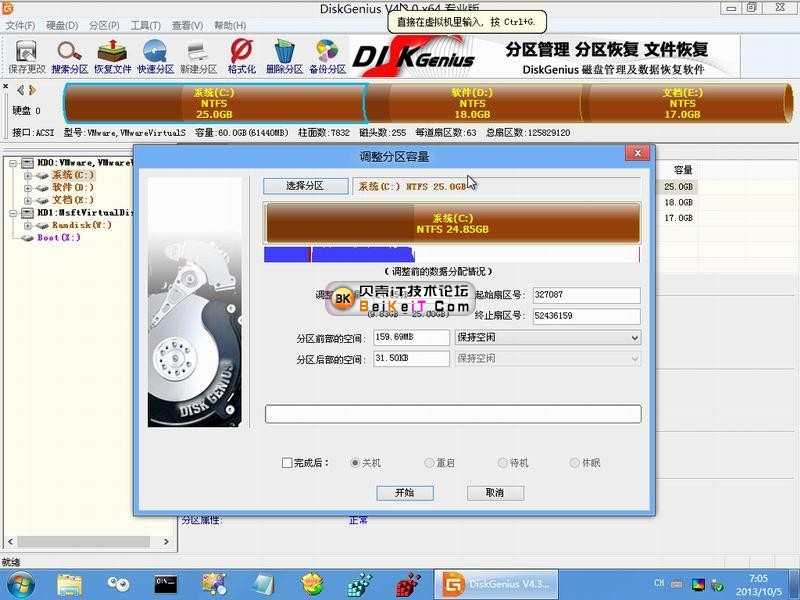Open the 分区前部的空间 保持空闲 dropdown
Screen dimensions: 800x600
[548, 337]
